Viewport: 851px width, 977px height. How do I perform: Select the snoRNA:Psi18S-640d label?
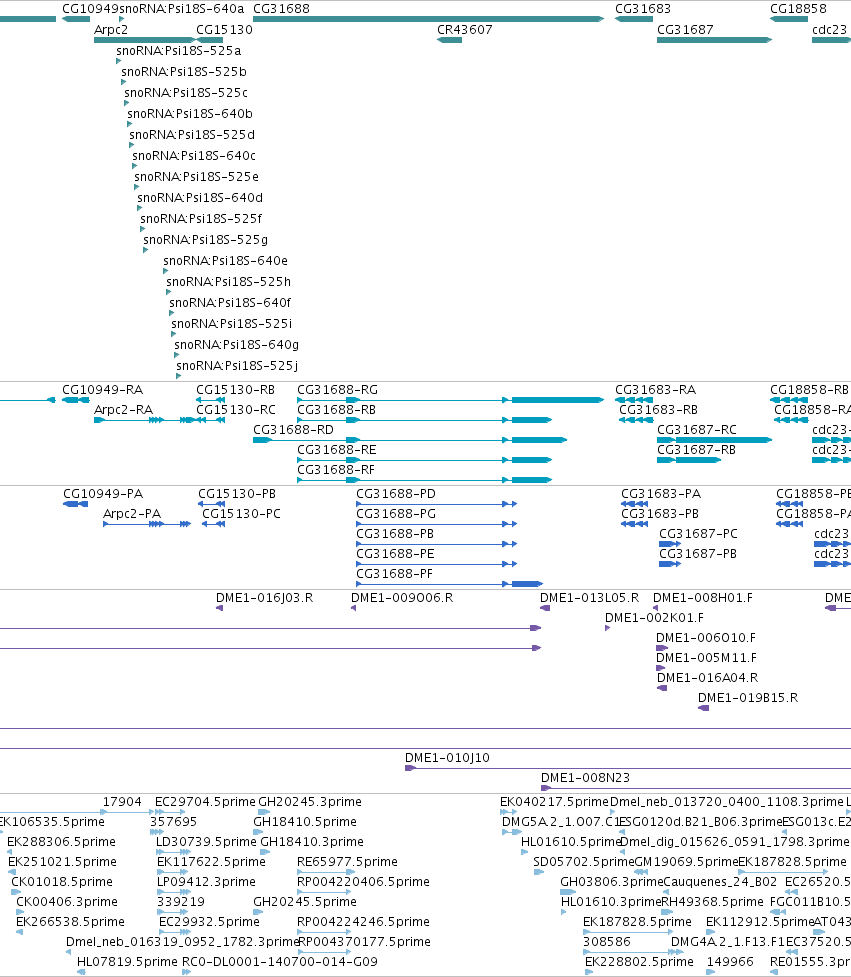click(200, 198)
